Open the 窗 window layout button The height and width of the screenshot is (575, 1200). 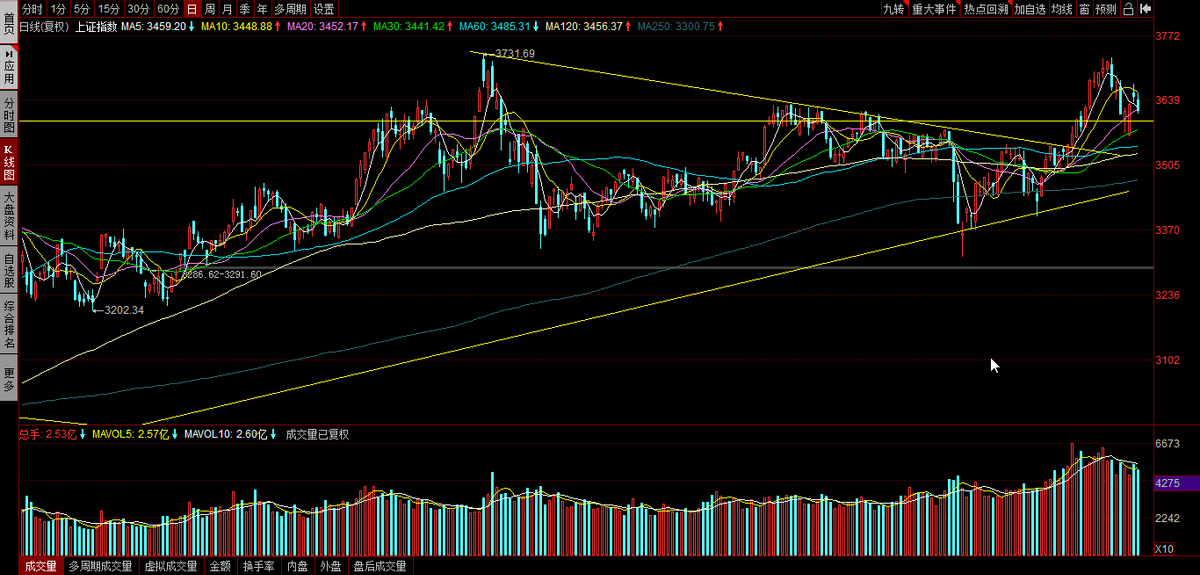pos(1083,9)
